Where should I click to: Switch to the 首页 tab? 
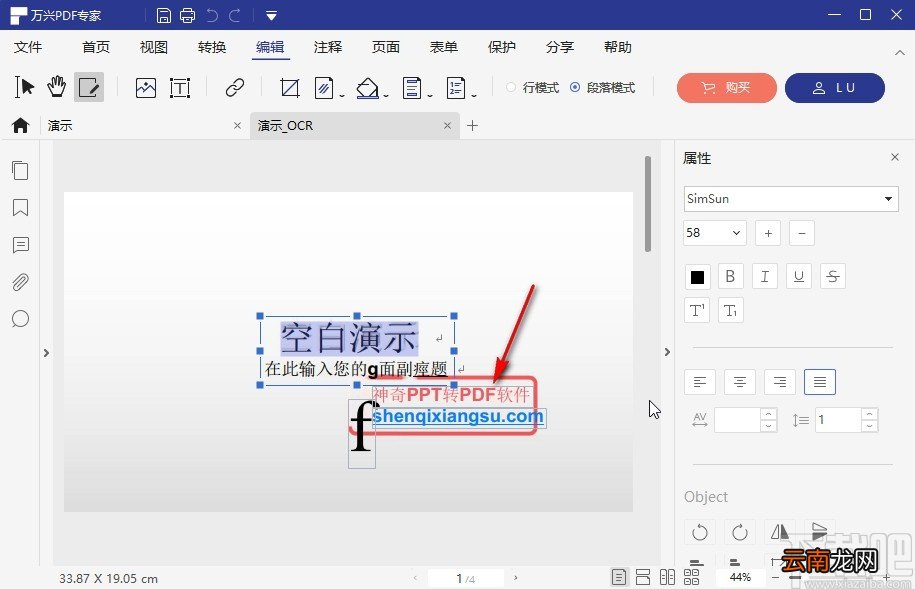96,47
